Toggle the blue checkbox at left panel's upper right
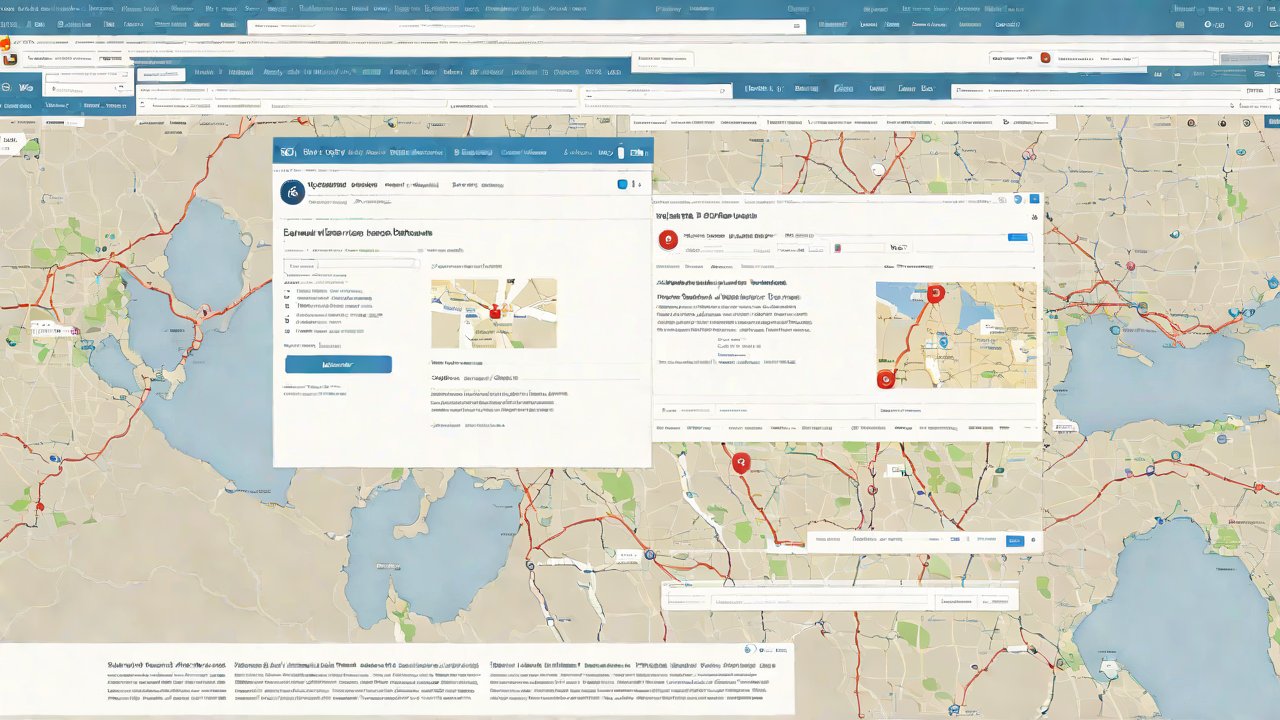 622,184
